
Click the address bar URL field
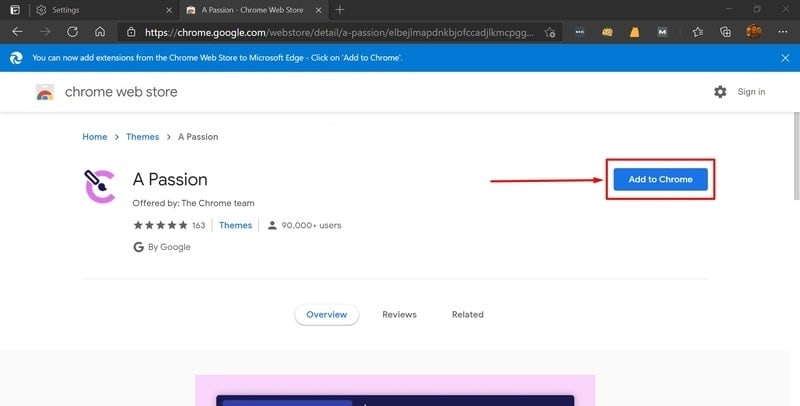point(339,32)
